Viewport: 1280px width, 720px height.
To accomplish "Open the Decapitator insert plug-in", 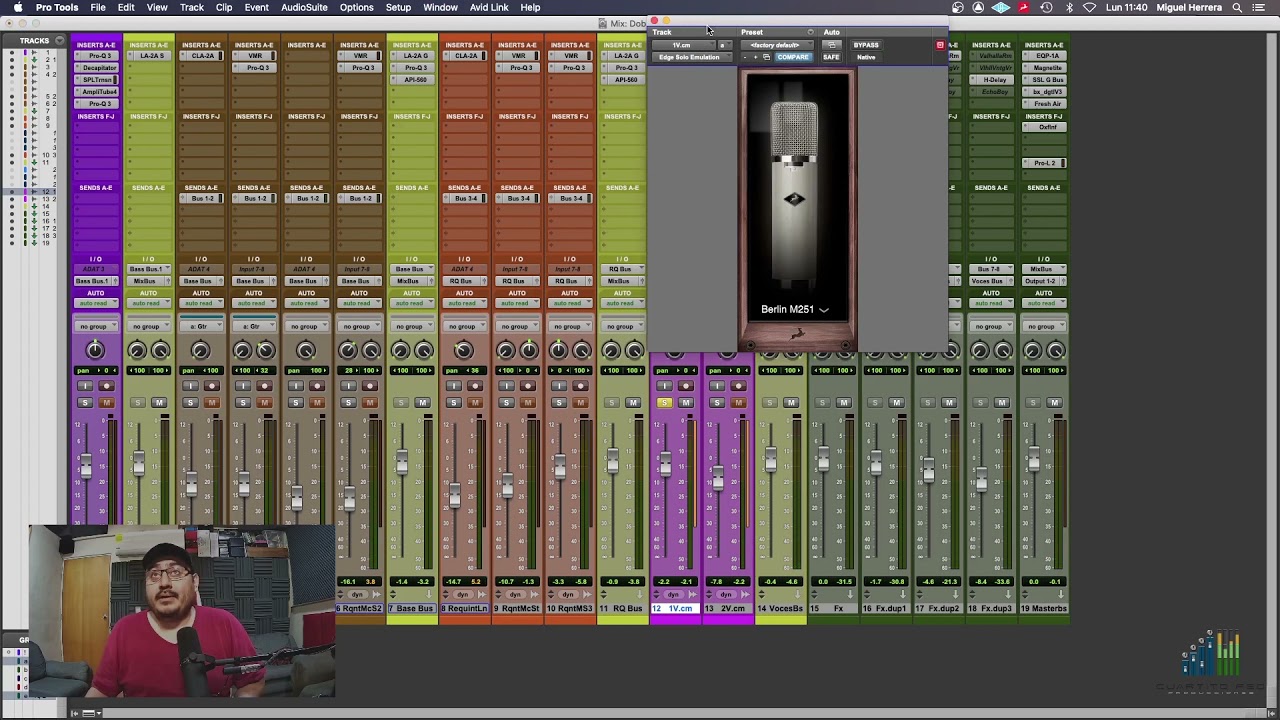I will click(x=97, y=68).
